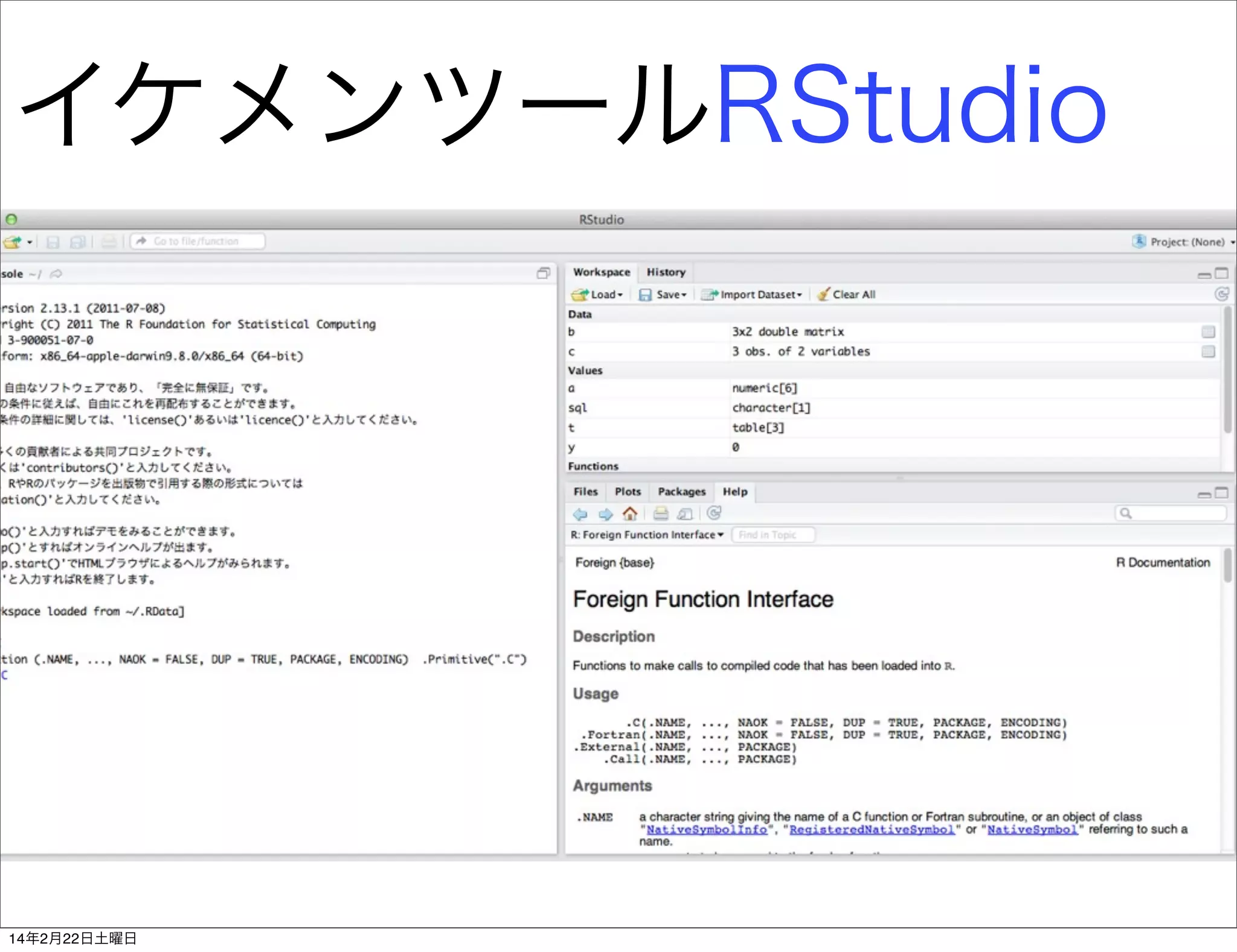Open the NativeSymbol link

coord(1032,830)
